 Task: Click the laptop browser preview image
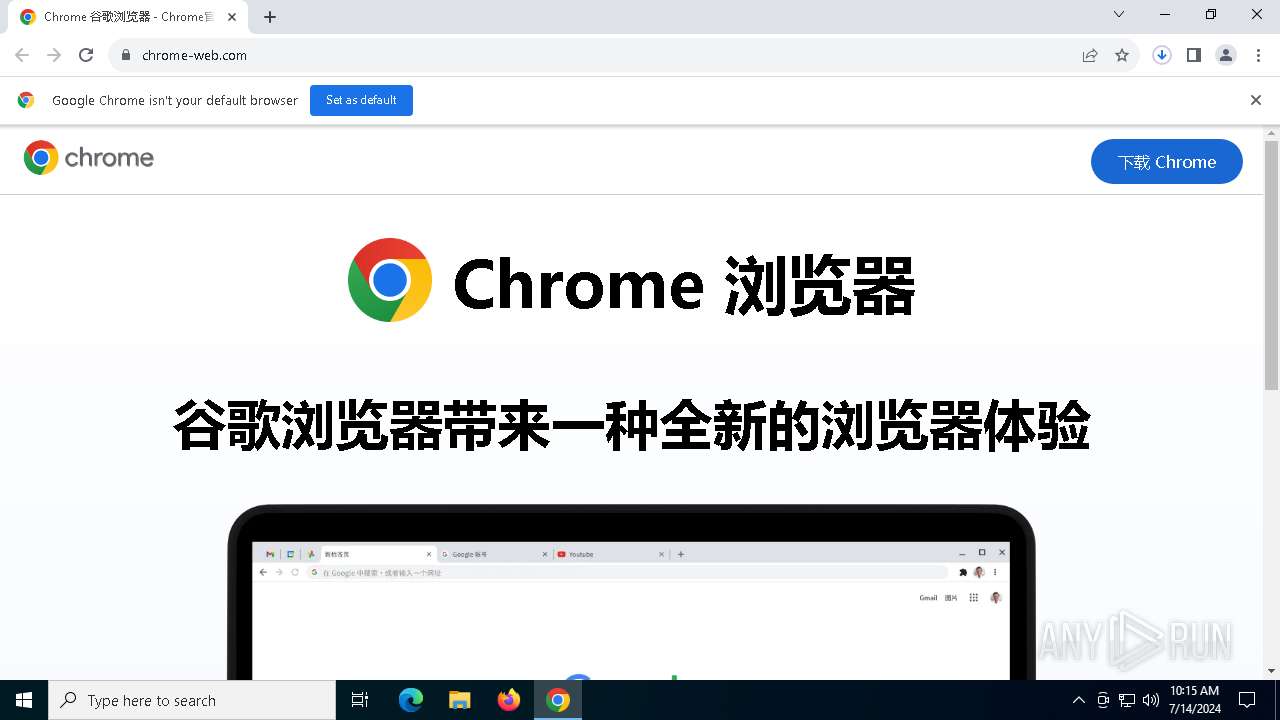click(x=631, y=592)
